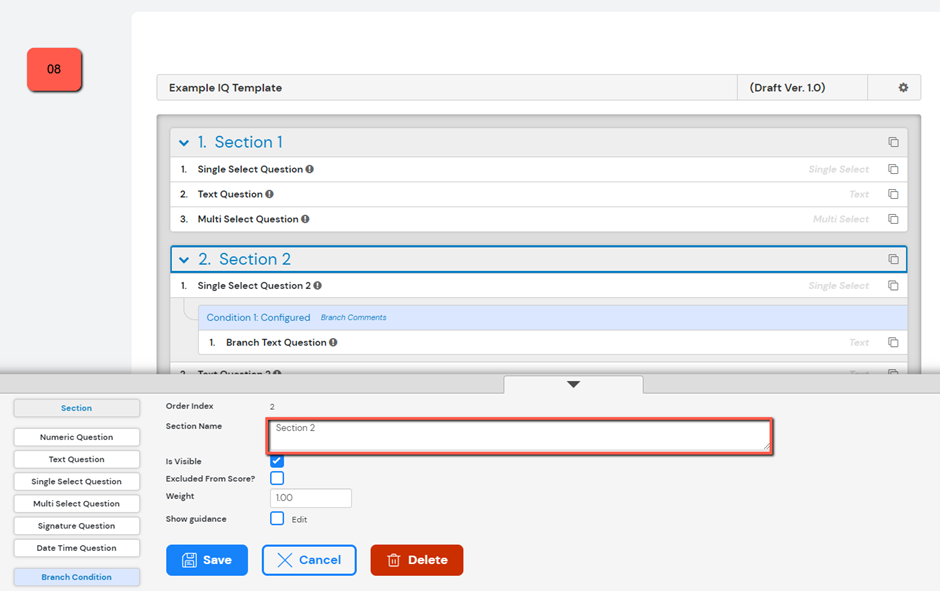
Task: Collapse Section 1 with its chevron
Action: (x=184, y=143)
